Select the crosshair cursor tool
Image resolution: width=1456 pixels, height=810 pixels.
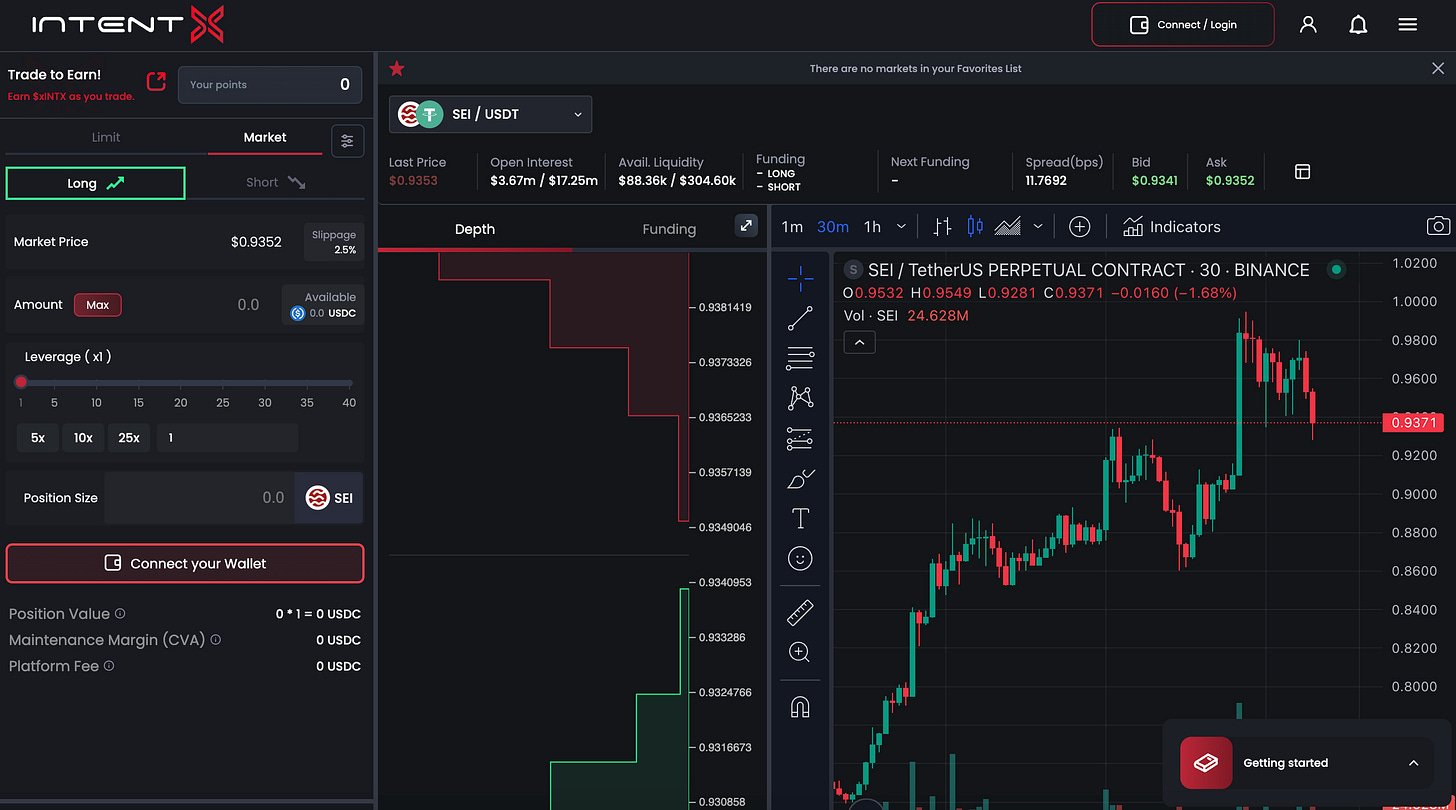coord(800,279)
